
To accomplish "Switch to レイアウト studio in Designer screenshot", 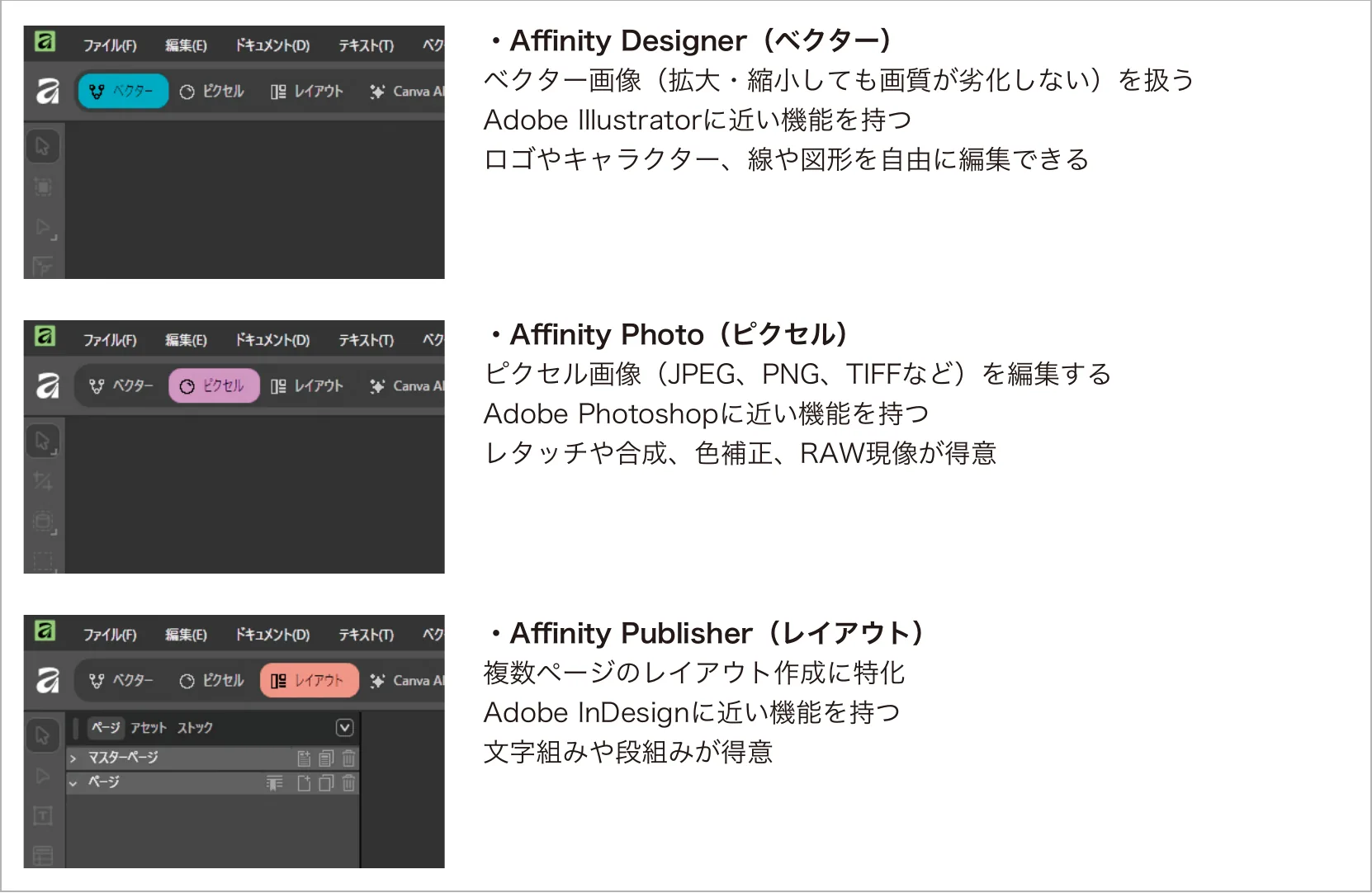I will tap(307, 91).
